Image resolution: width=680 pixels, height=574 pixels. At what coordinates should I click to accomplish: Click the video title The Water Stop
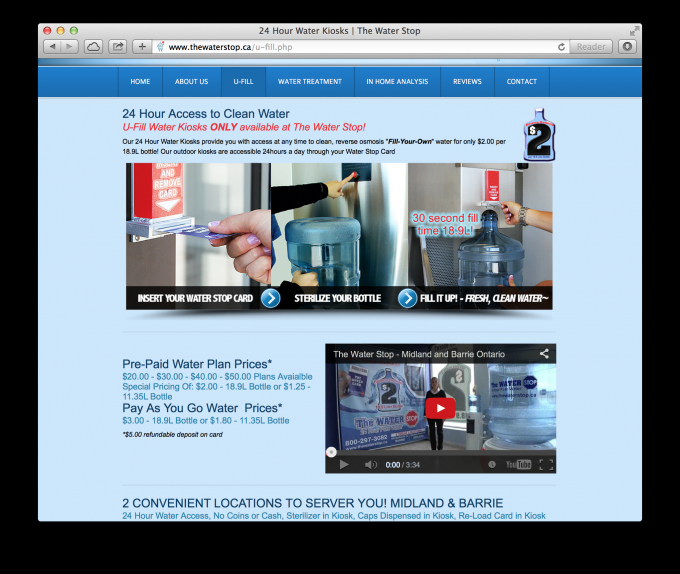(419, 354)
